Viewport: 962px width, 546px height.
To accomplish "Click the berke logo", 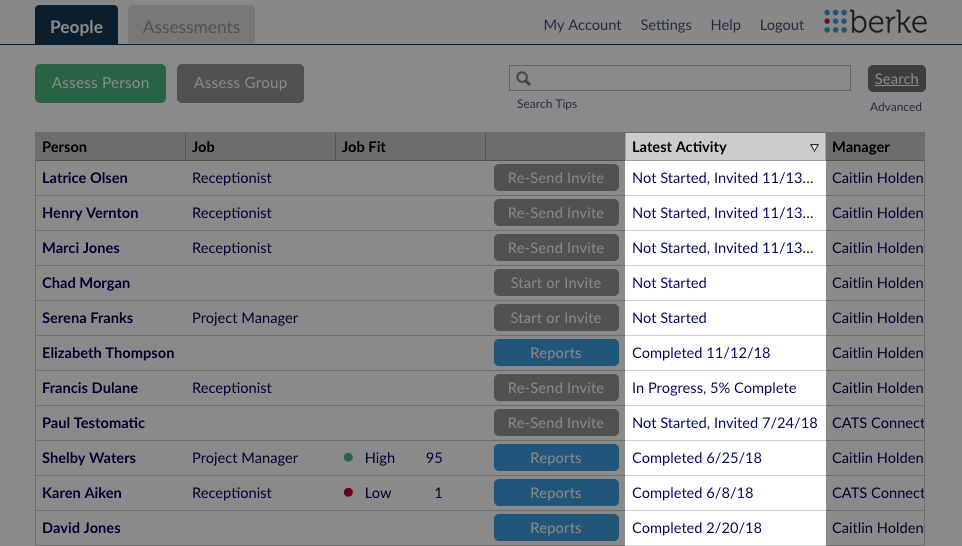I will click(875, 22).
